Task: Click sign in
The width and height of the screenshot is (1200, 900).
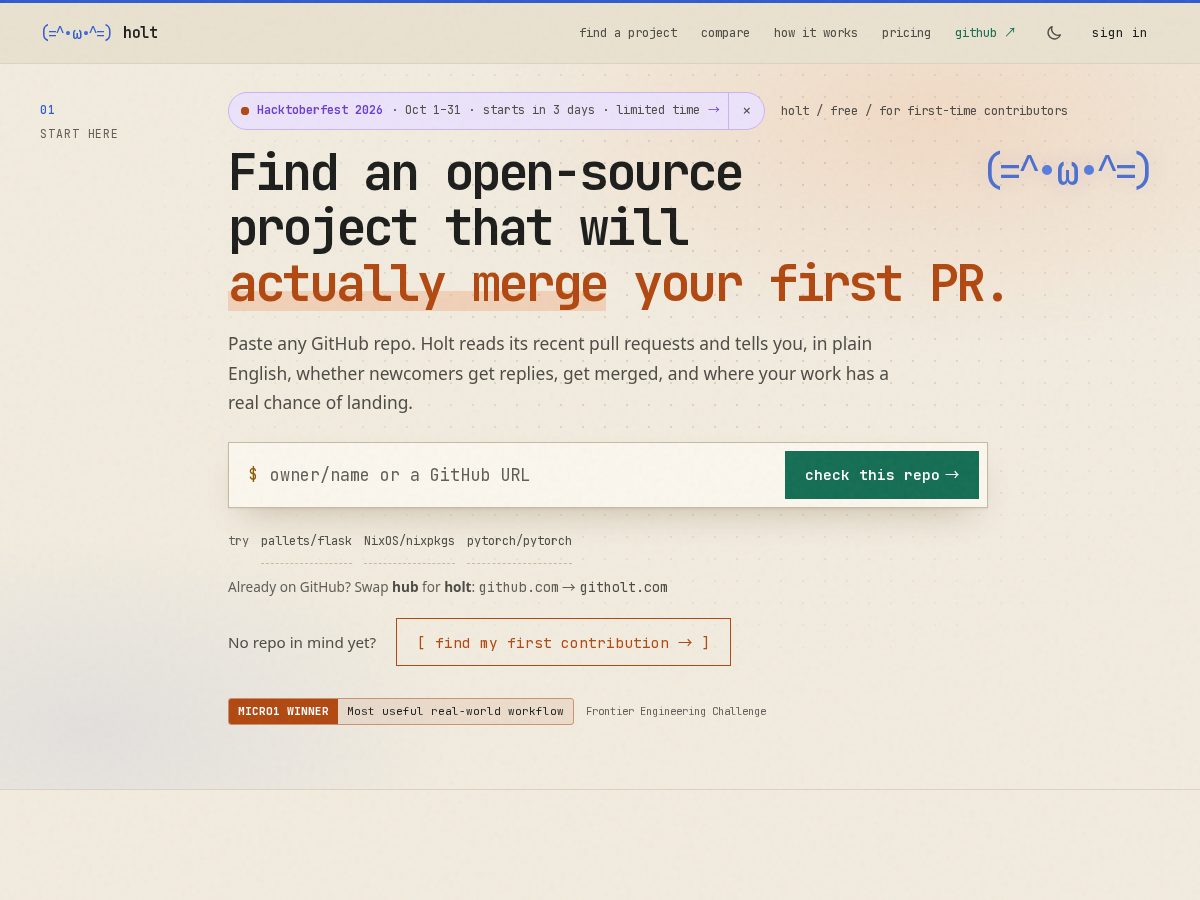Action: [1119, 33]
